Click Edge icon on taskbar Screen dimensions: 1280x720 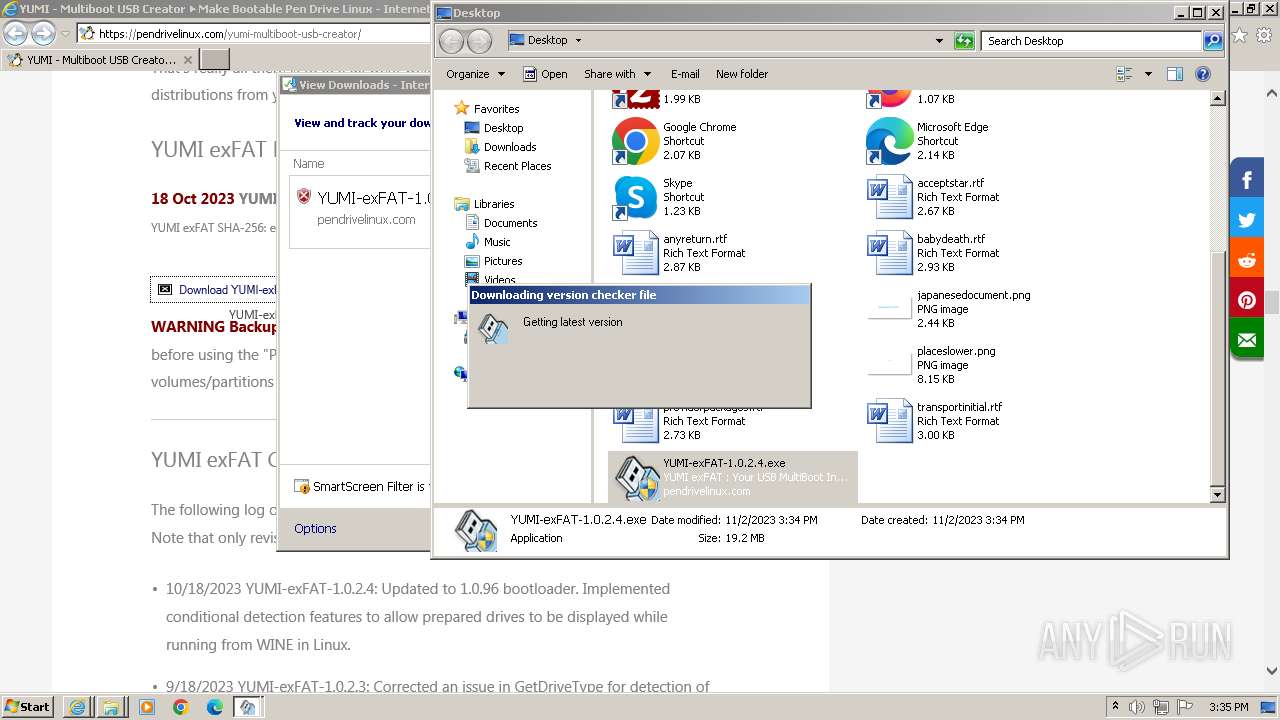pos(215,707)
